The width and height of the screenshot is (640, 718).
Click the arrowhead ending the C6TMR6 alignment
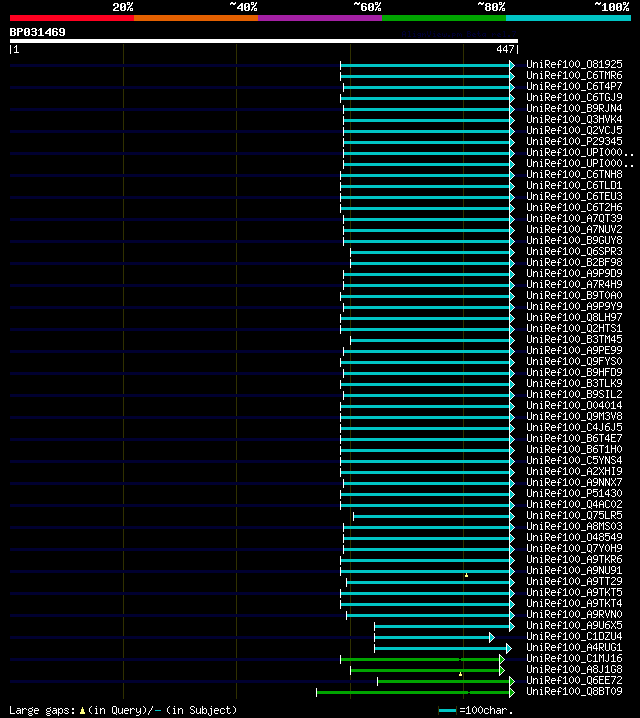[512, 76]
